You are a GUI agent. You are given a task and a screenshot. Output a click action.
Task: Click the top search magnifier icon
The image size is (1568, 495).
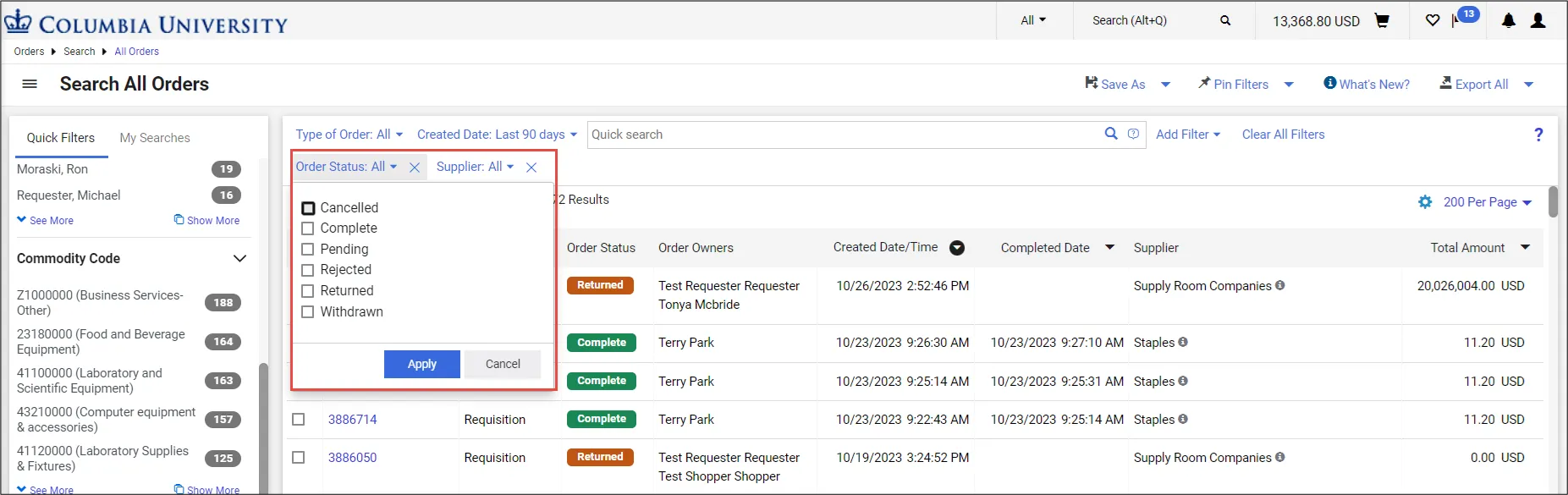pyautogui.click(x=1225, y=20)
